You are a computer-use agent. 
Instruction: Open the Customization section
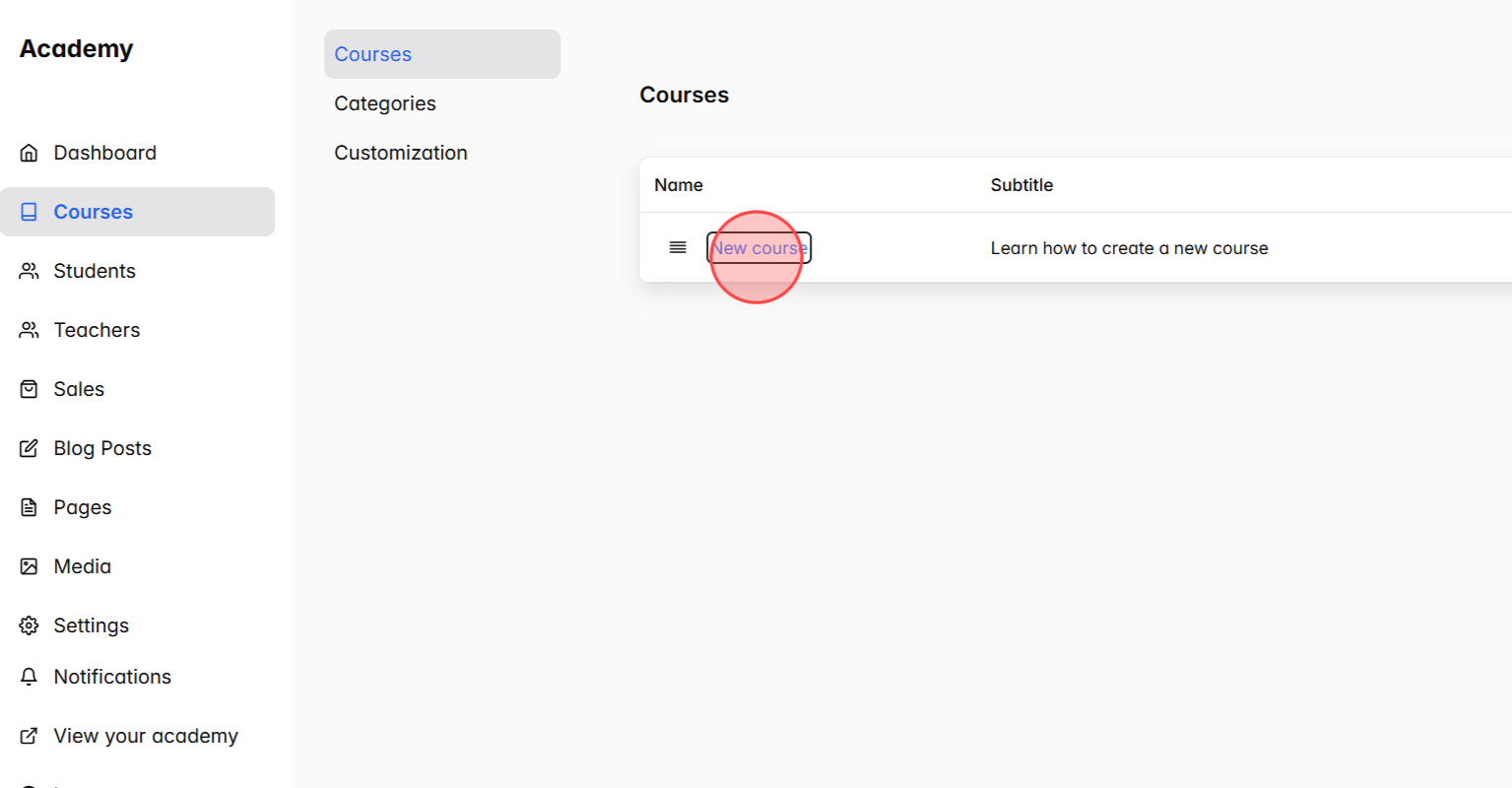(x=401, y=152)
